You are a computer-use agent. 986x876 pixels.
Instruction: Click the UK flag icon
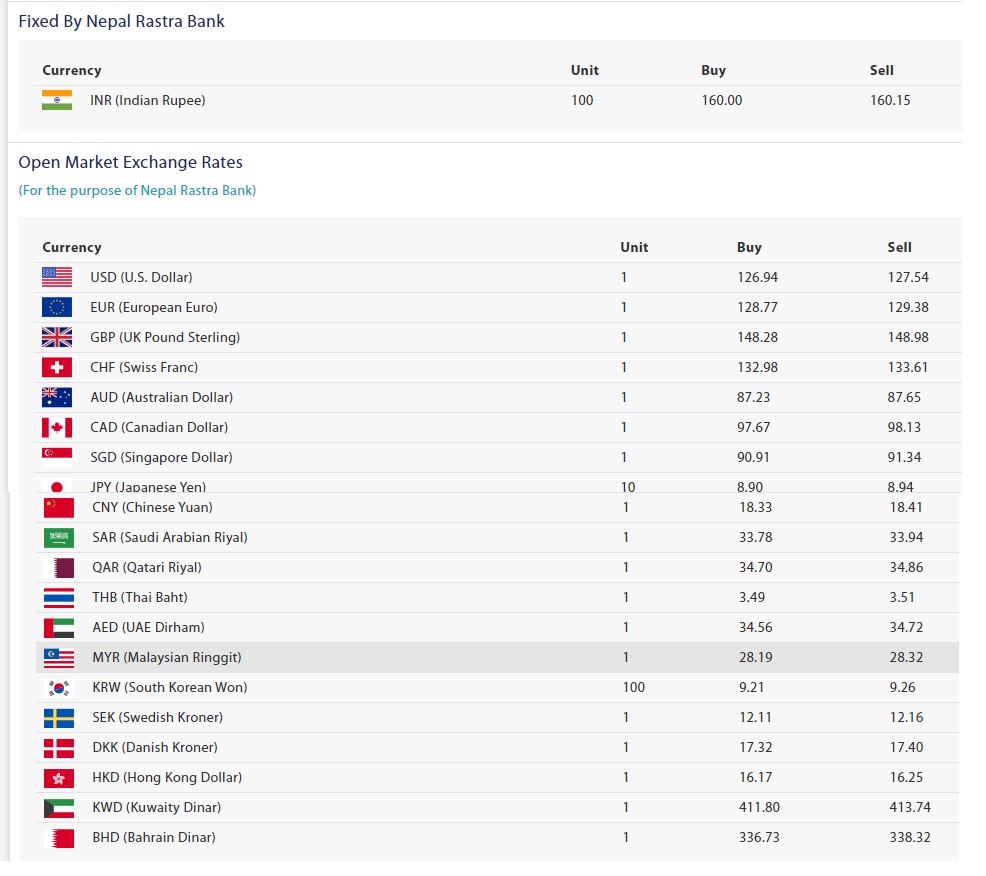(x=57, y=338)
